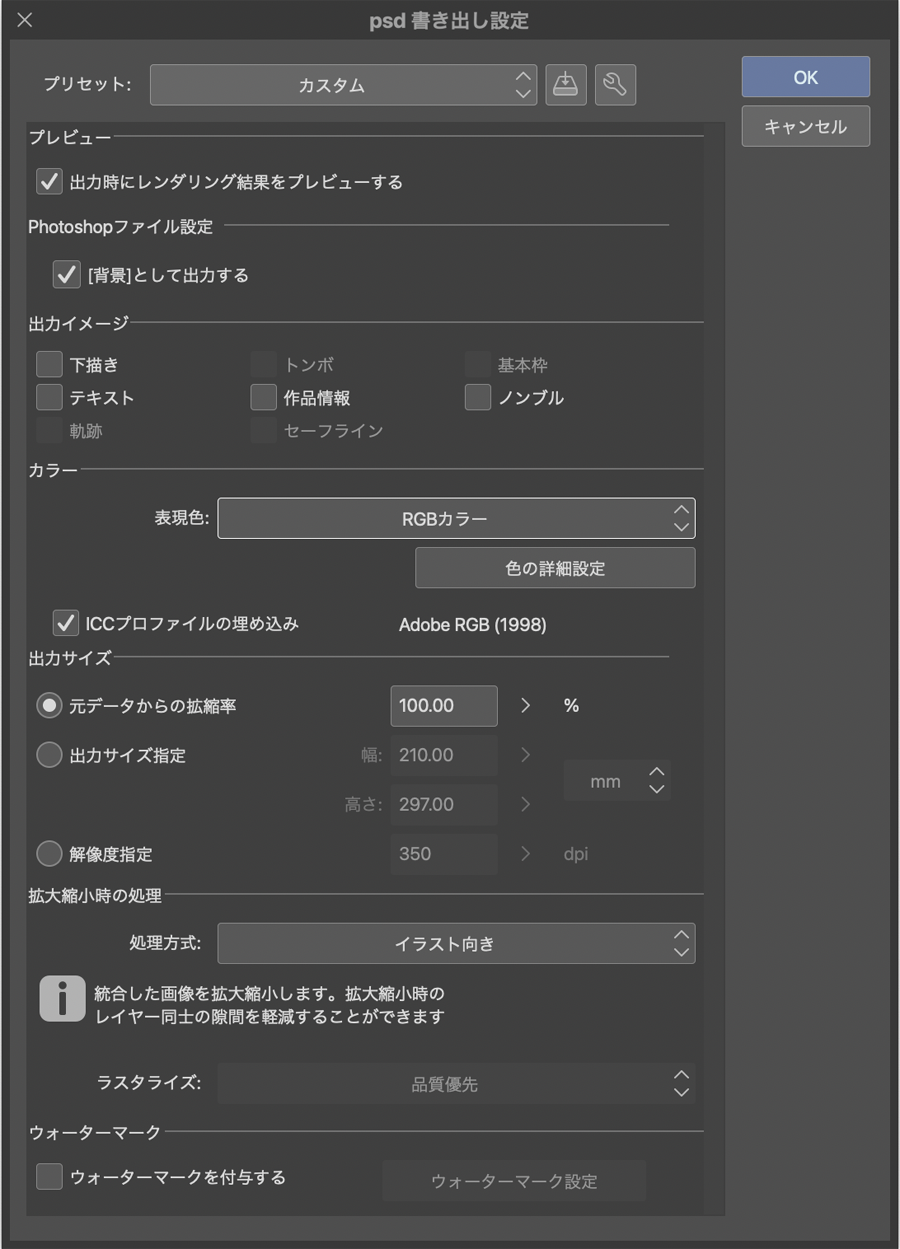Uncheck [背景]として出力する option

[x=66, y=275]
